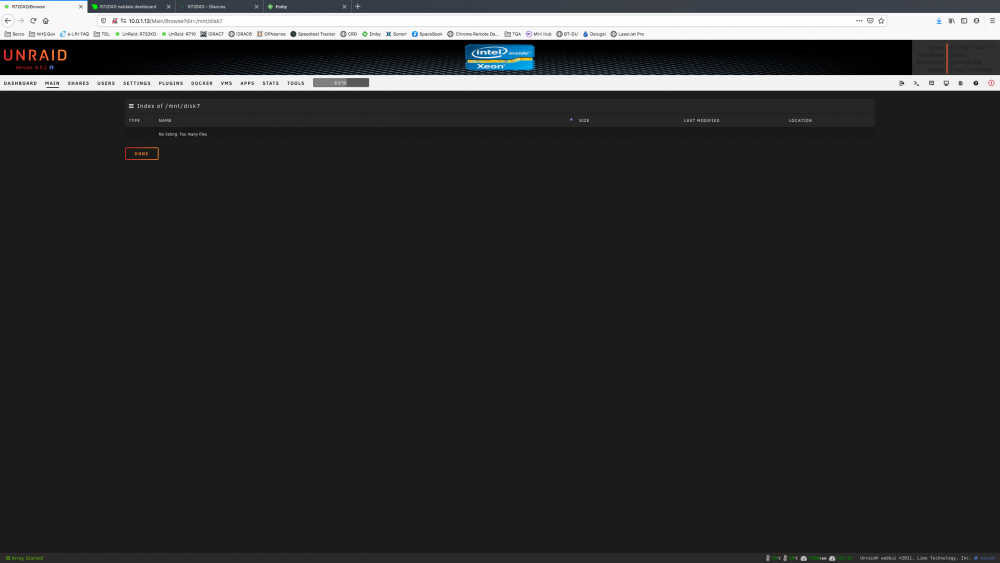This screenshot has height=563, width=1000.
Task: Open page actions three-dot menu
Action: point(859,20)
